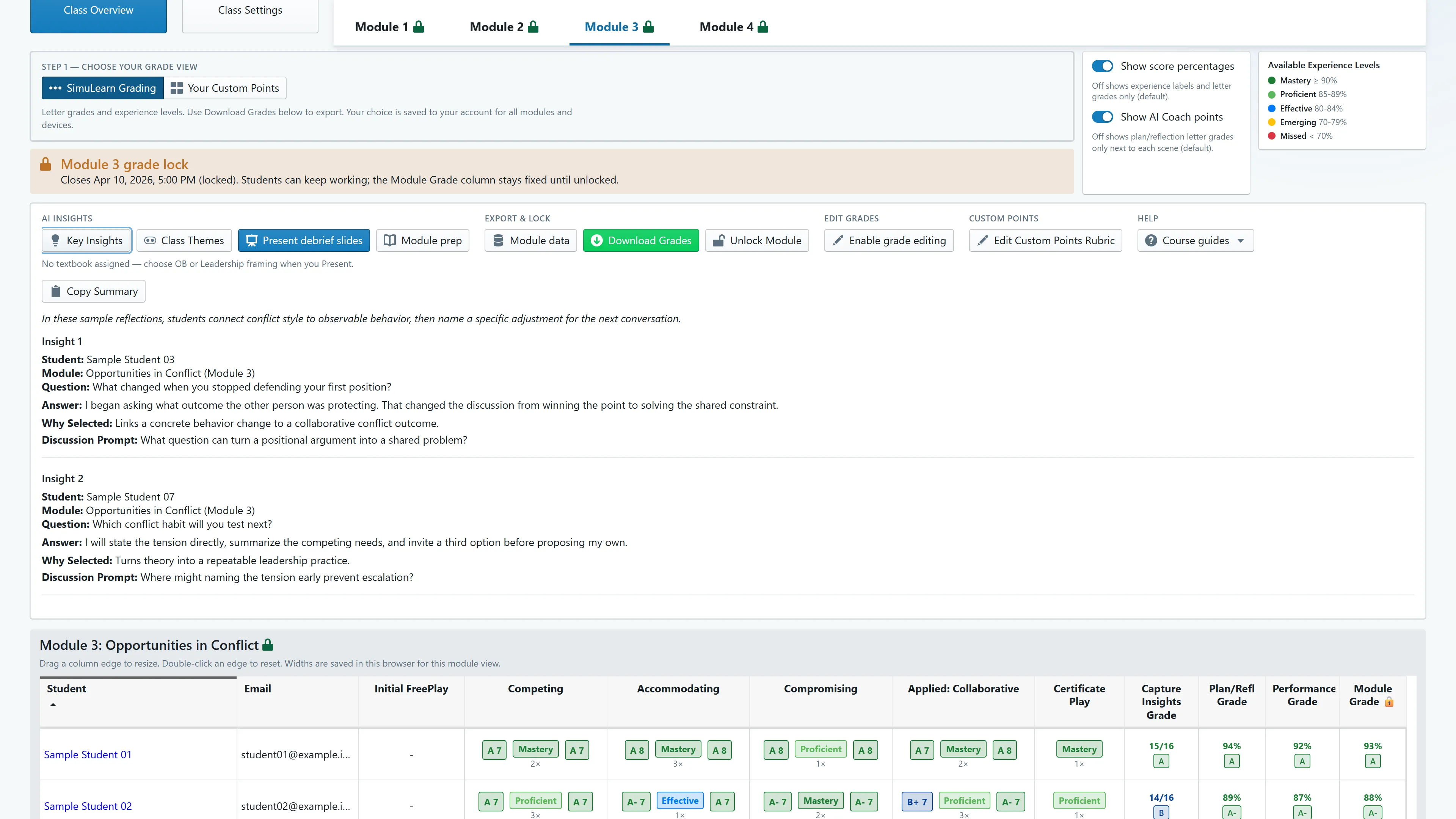
Task: Click Sample Student 01 Module Grade A badge
Action: tap(1372, 761)
